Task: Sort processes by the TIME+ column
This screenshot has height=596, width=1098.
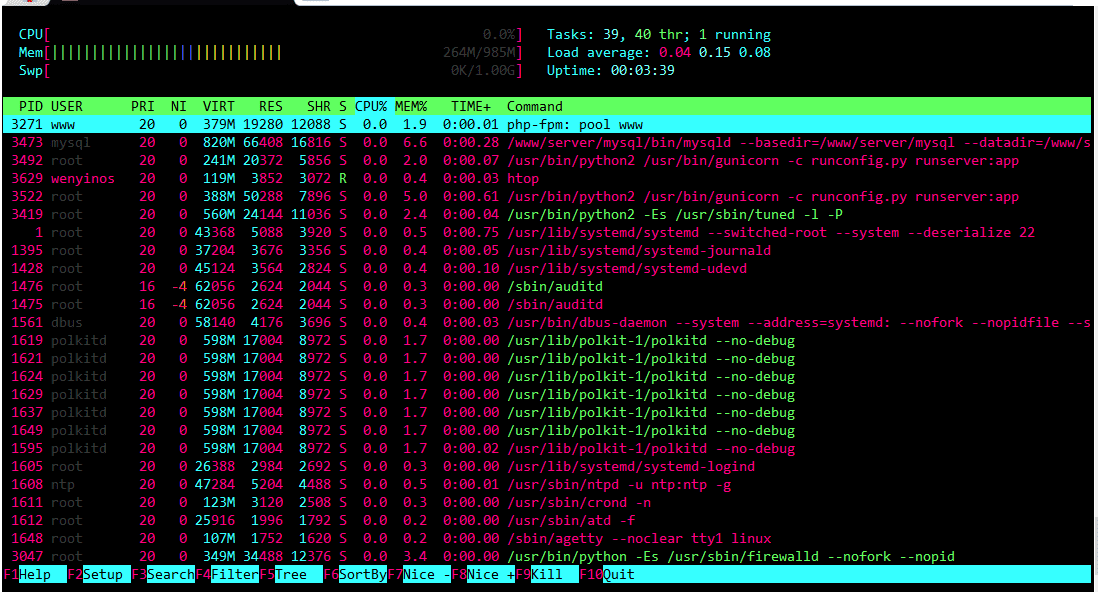Action: click(x=471, y=106)
